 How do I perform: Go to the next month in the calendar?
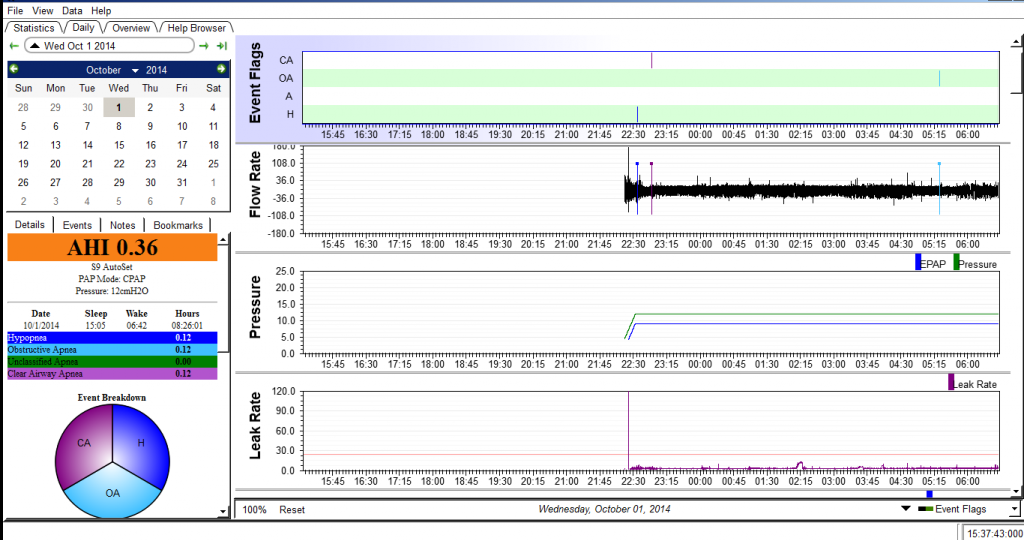tap(220, 70)
